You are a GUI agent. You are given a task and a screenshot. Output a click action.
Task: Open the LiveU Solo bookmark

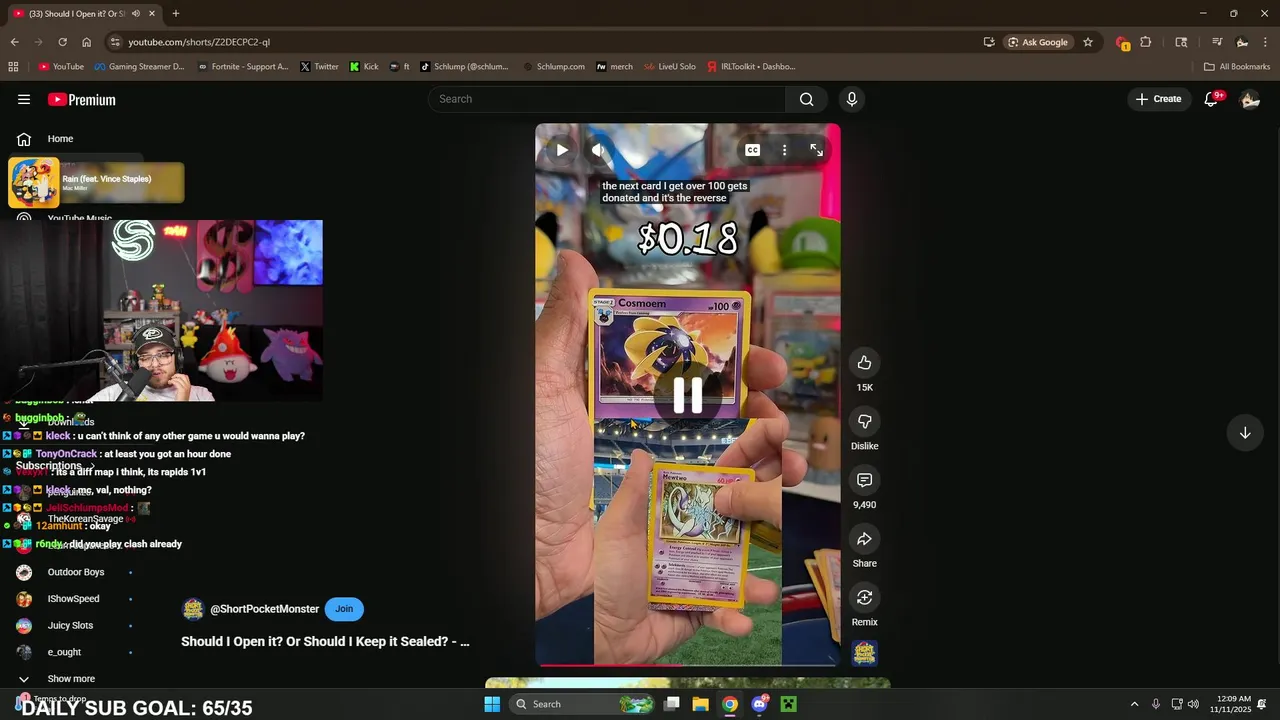click(x=670, y=67)
